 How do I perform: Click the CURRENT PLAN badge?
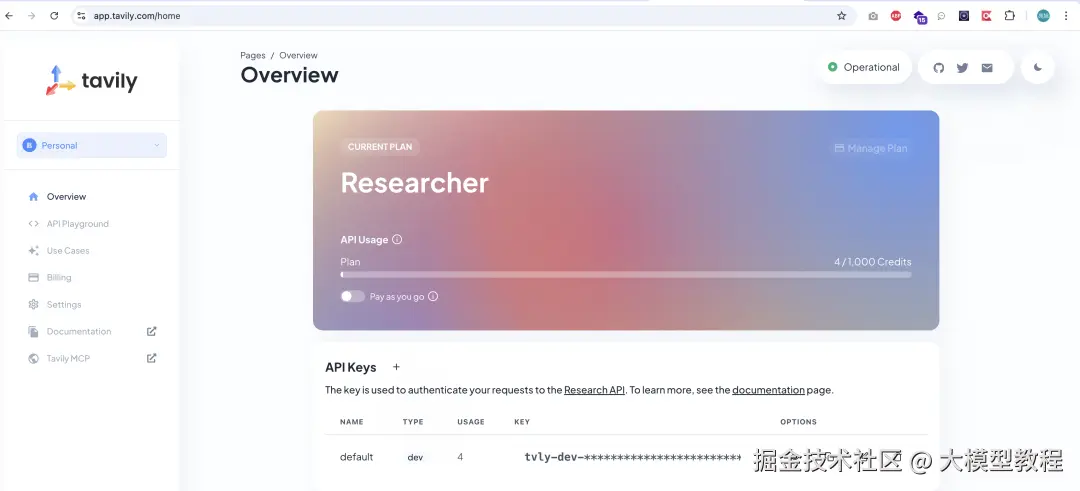coord(380,147)
